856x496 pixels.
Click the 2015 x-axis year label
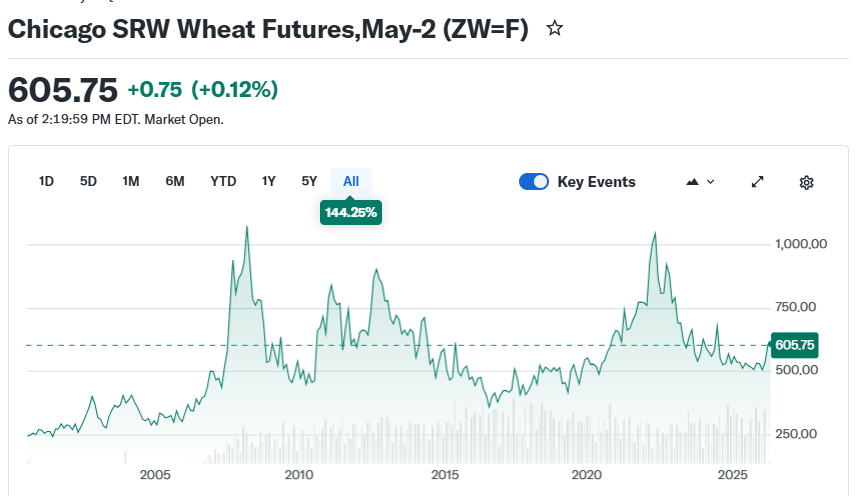click(x=444, y=474)
